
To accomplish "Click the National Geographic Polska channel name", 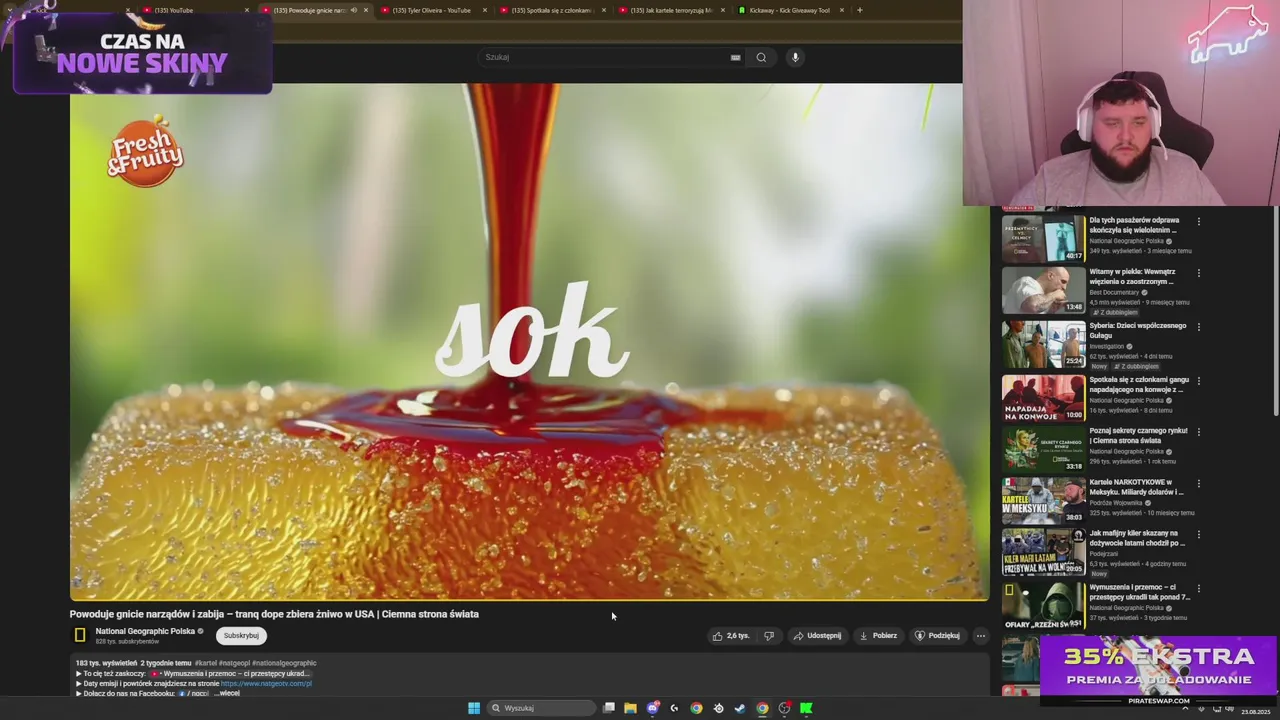I will point(145,631).
